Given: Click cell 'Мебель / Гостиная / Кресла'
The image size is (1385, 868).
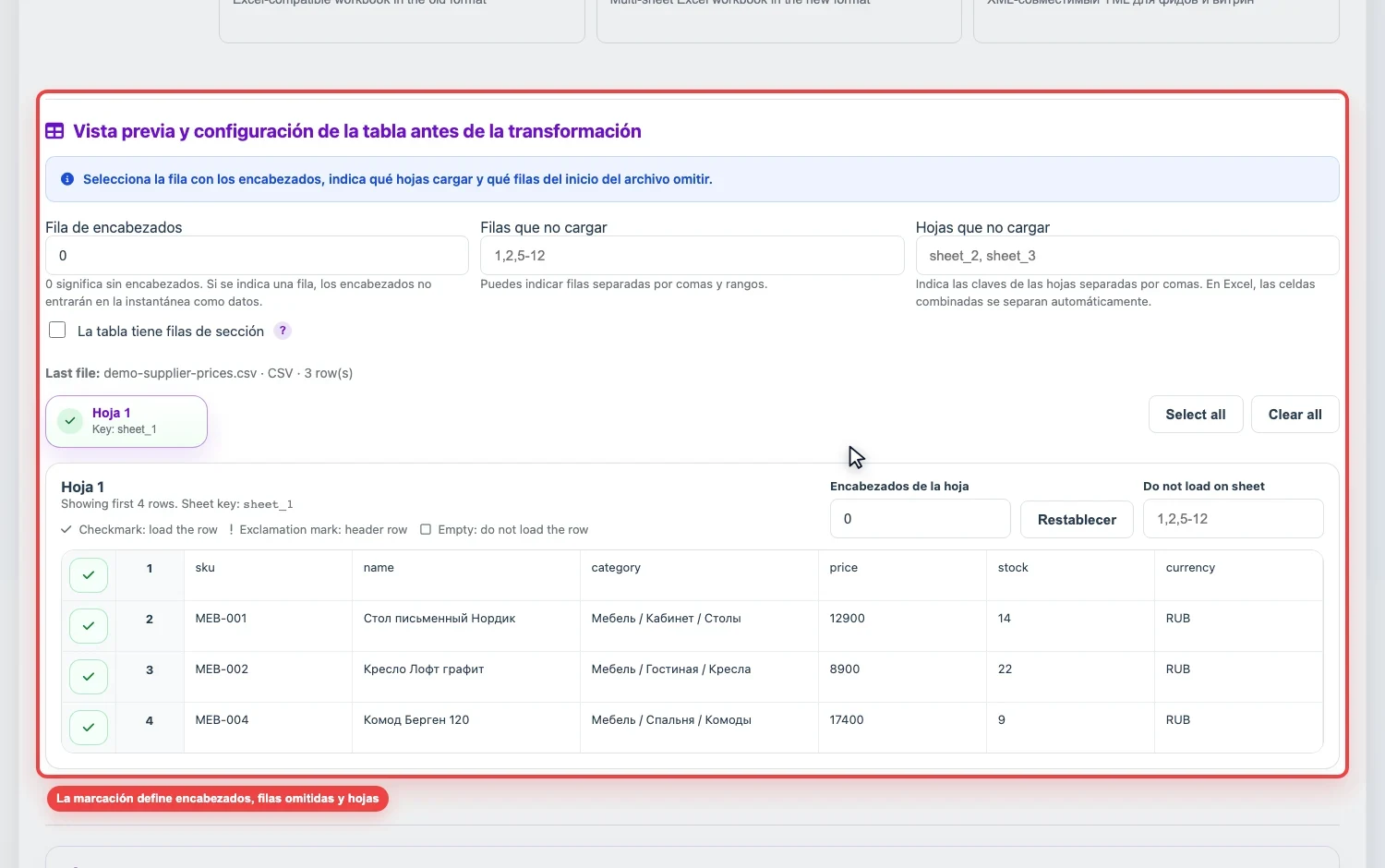Looking at the screenshot, I should coord(699,677).
